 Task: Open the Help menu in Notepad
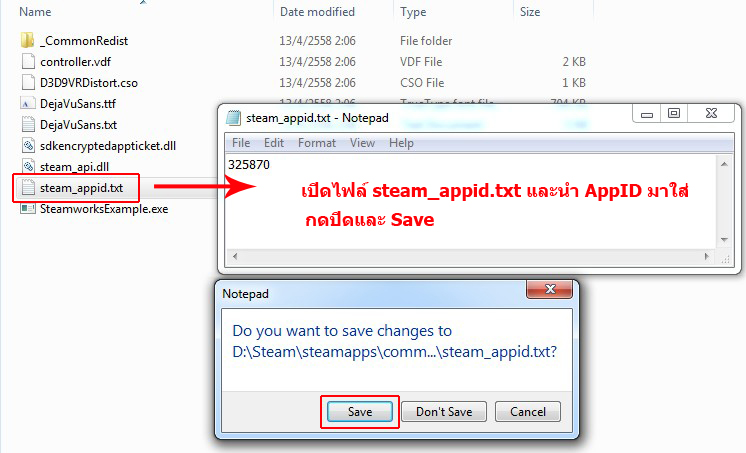pos(401,143)
